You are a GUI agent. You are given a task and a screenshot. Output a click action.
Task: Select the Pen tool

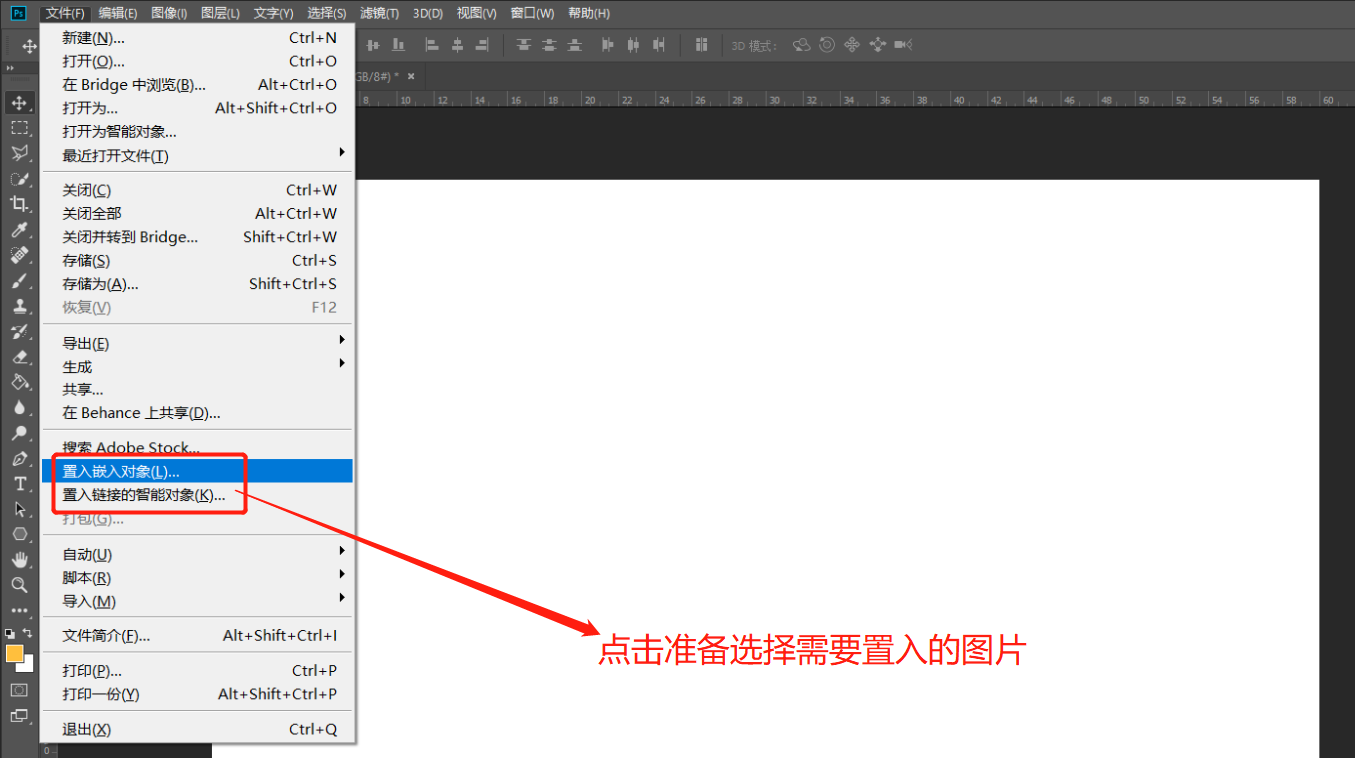(19, 459)
